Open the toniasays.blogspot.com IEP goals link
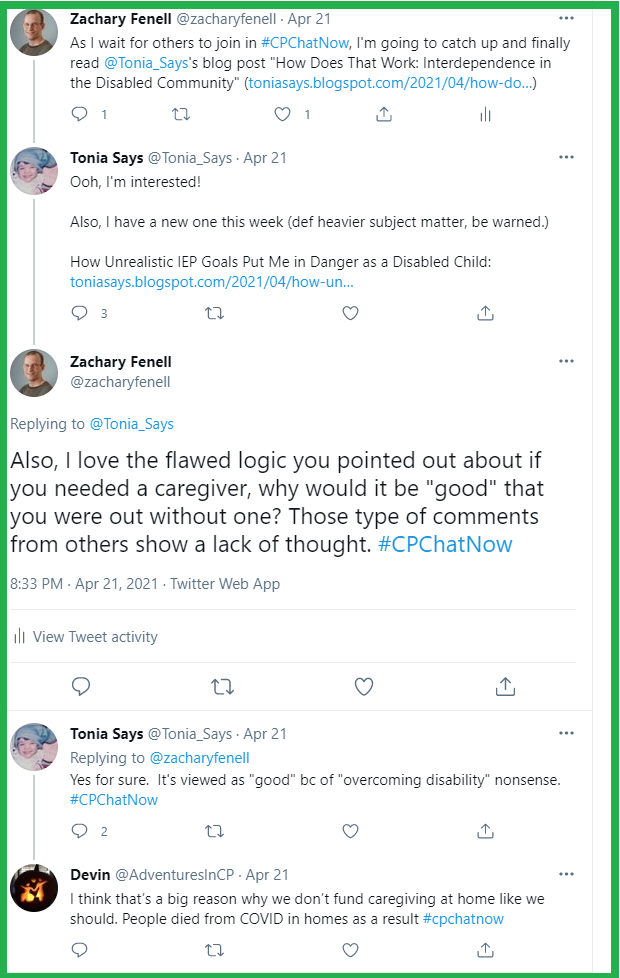 (x=212, y=282)
